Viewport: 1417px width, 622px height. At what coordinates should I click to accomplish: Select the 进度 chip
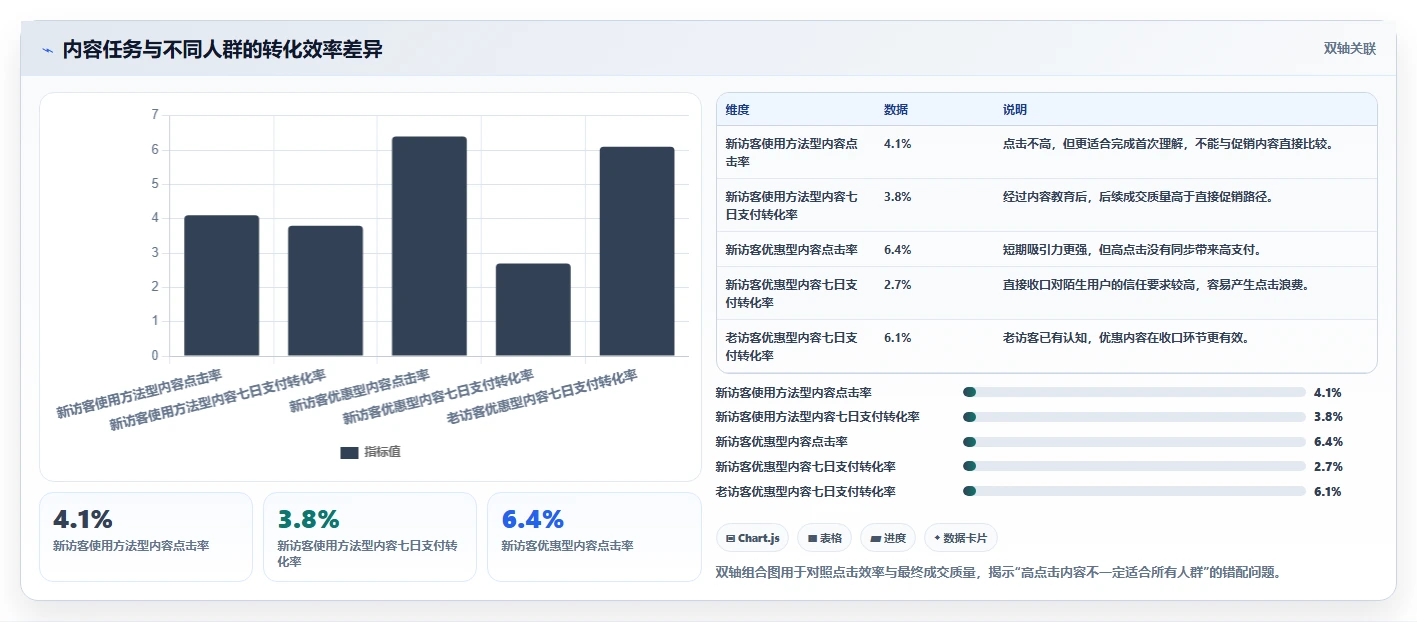(888, 538)
